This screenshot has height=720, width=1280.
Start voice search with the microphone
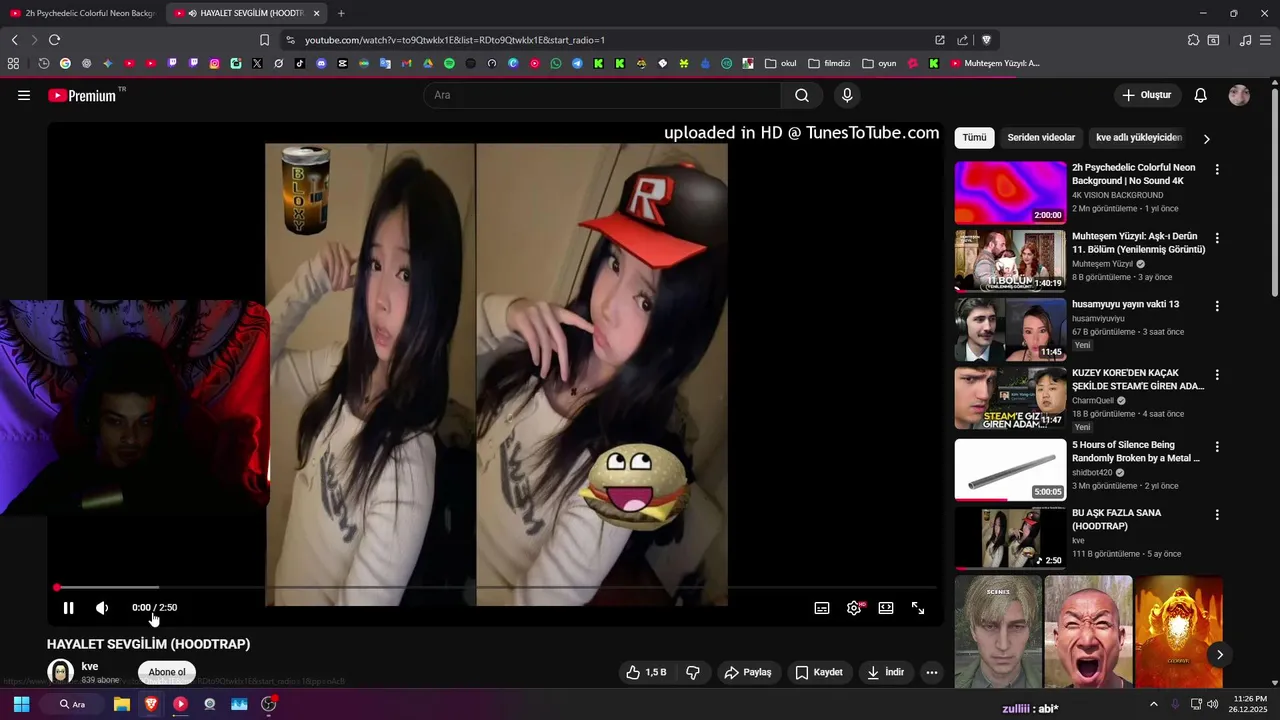point(847,95)
